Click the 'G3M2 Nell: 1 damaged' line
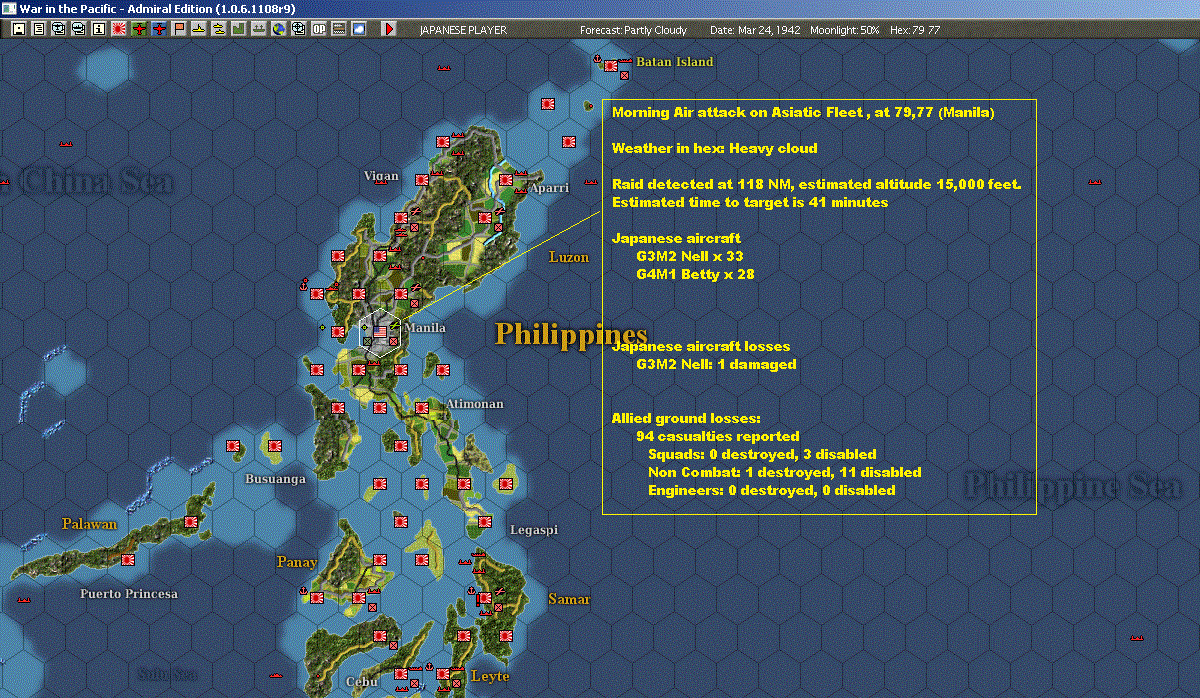The image size is (1200, 698). 716,364
